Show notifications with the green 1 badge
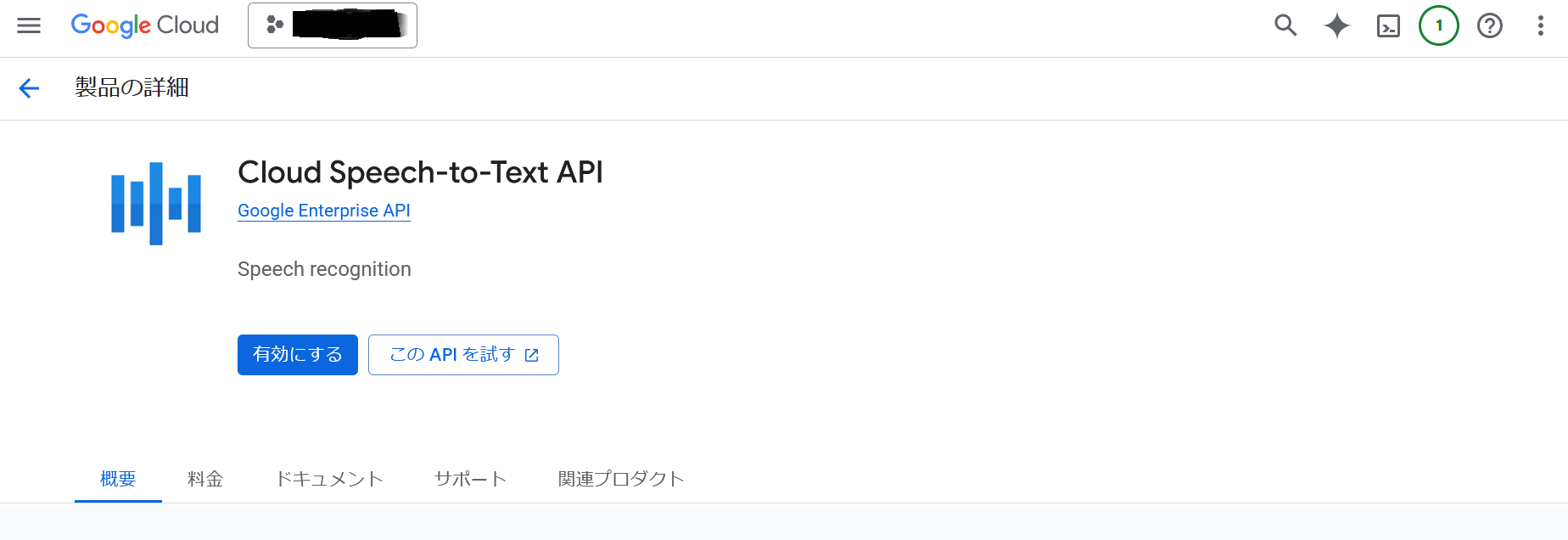Image resolution: width=1568 pixels, height=540 pixels. click(x=1438, y=25)
